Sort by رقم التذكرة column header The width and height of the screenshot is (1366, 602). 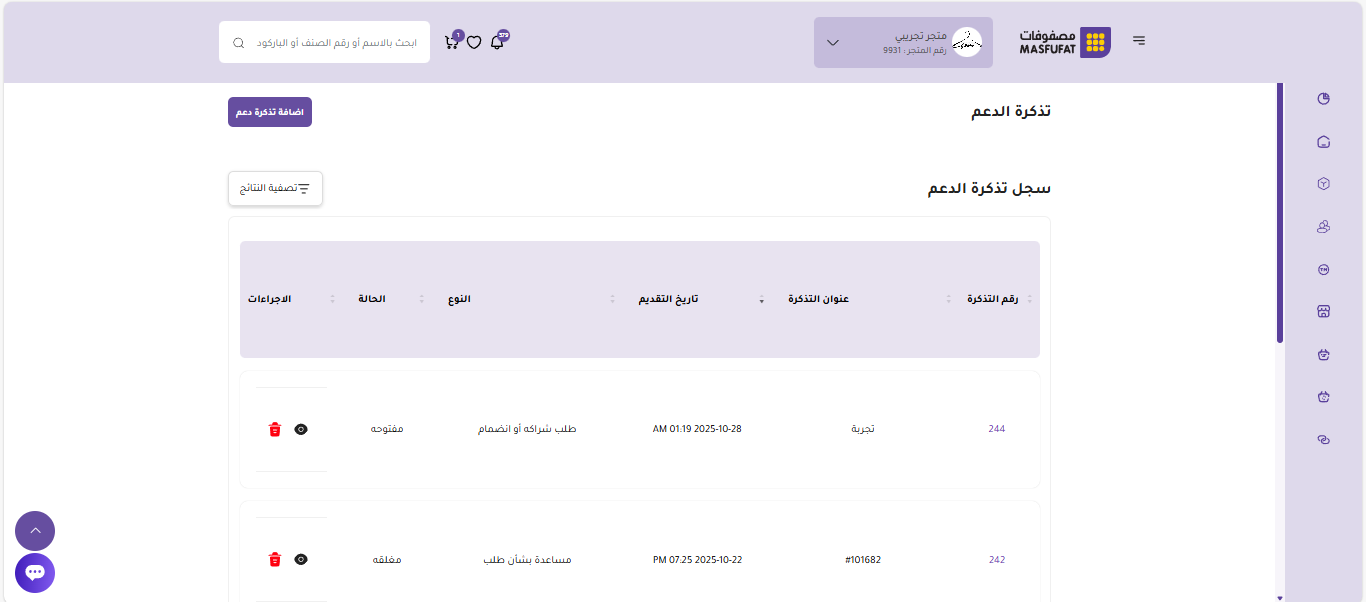point(992,300)
